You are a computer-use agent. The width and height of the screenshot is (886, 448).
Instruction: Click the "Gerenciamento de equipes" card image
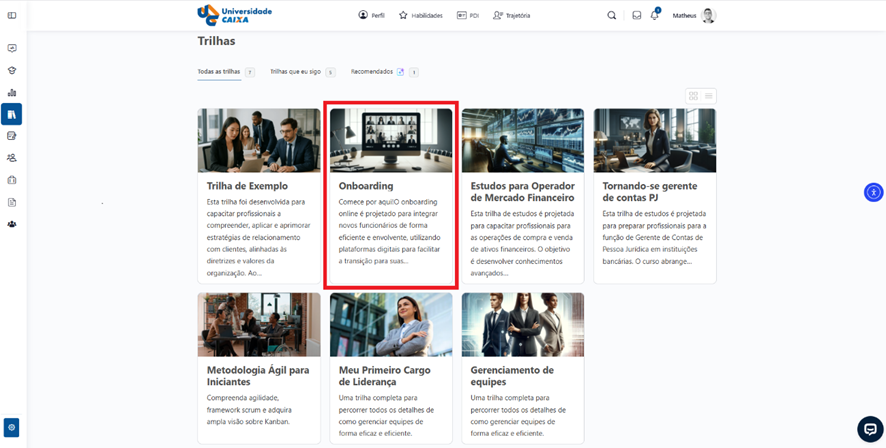point(522,325)
